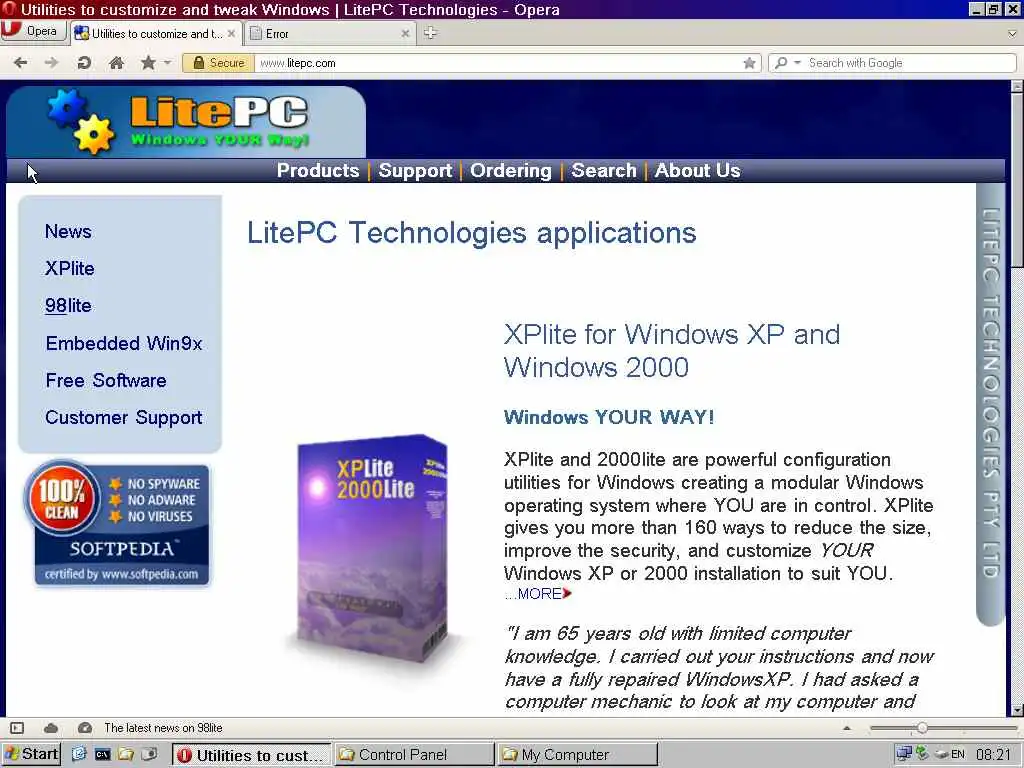Open the About Us menu
Viewport: 1024px width, 768px height.
(697, 170)
